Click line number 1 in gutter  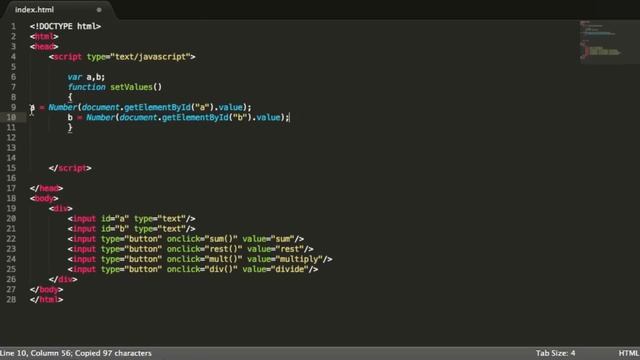[13, 26]
